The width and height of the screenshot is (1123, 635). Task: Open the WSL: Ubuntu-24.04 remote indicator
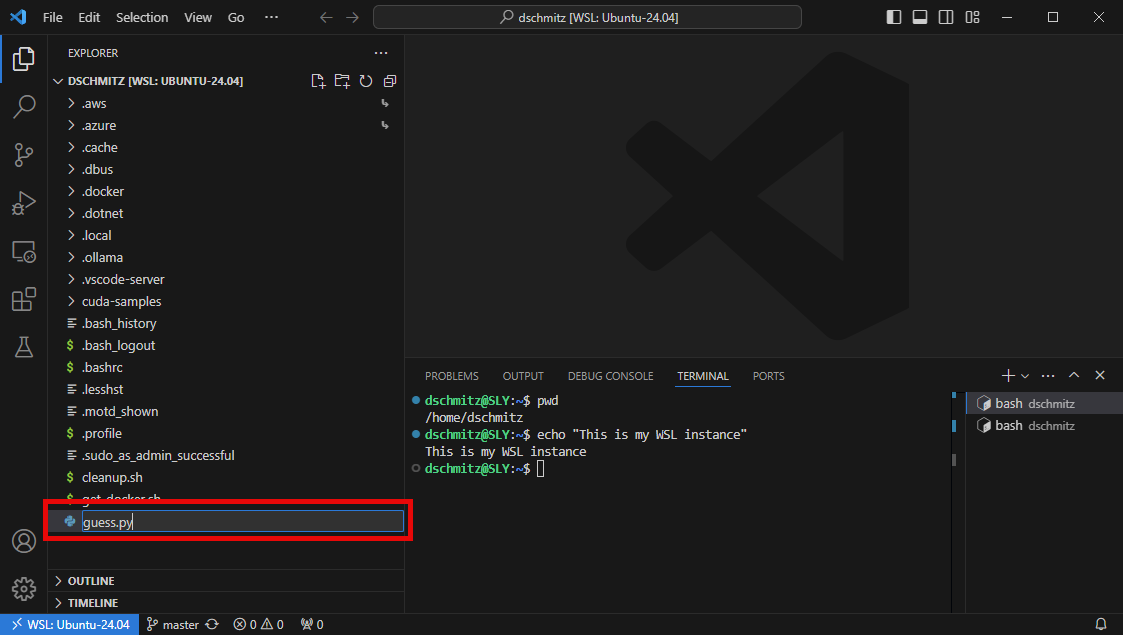[69, 624]
